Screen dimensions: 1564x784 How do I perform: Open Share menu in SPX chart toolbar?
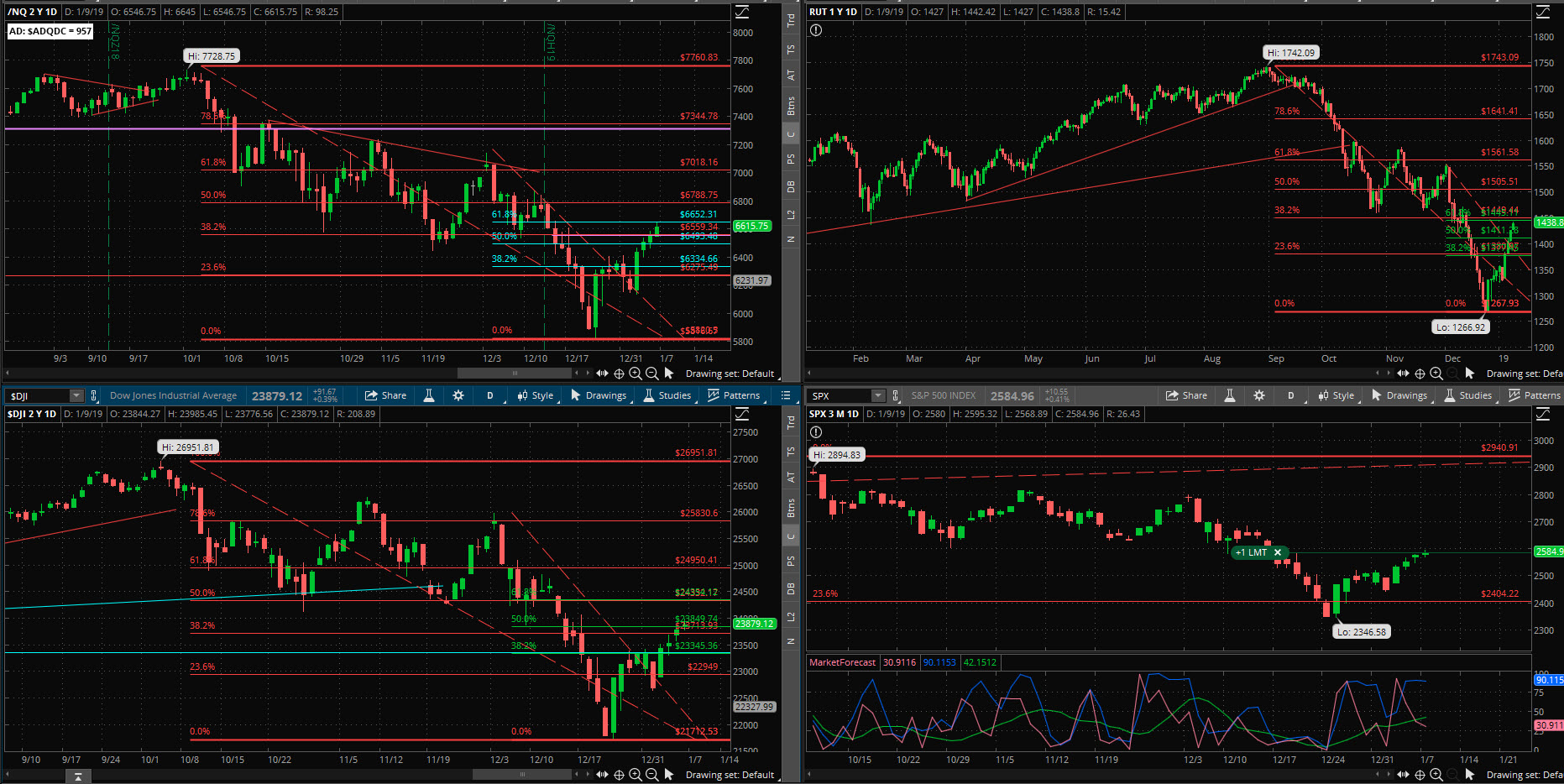pos(1187,395)
